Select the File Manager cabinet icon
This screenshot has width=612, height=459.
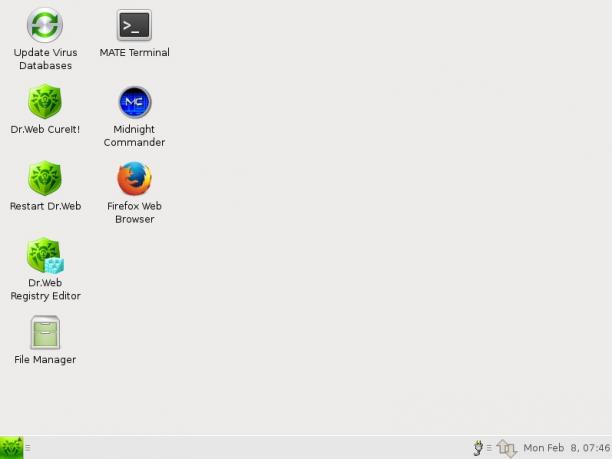point(45,332)
